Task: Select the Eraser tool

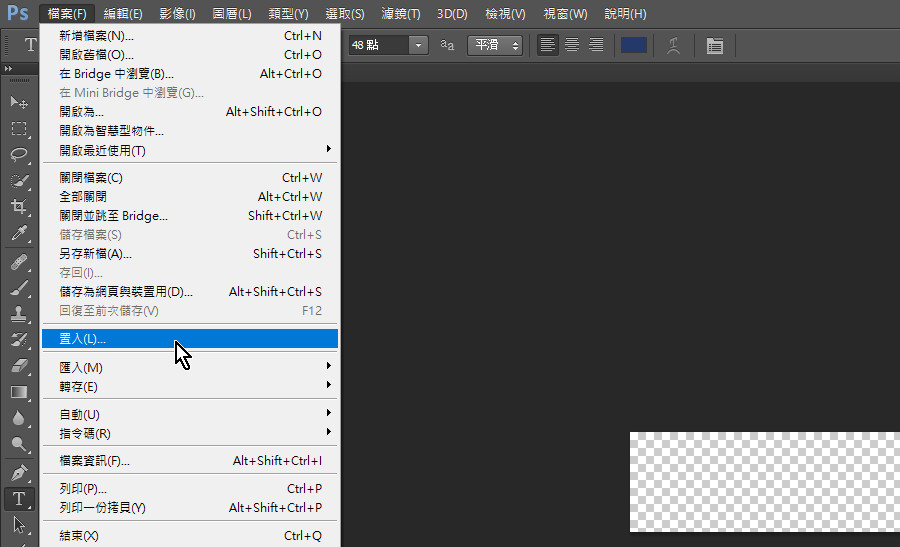Action: point(19,366)
